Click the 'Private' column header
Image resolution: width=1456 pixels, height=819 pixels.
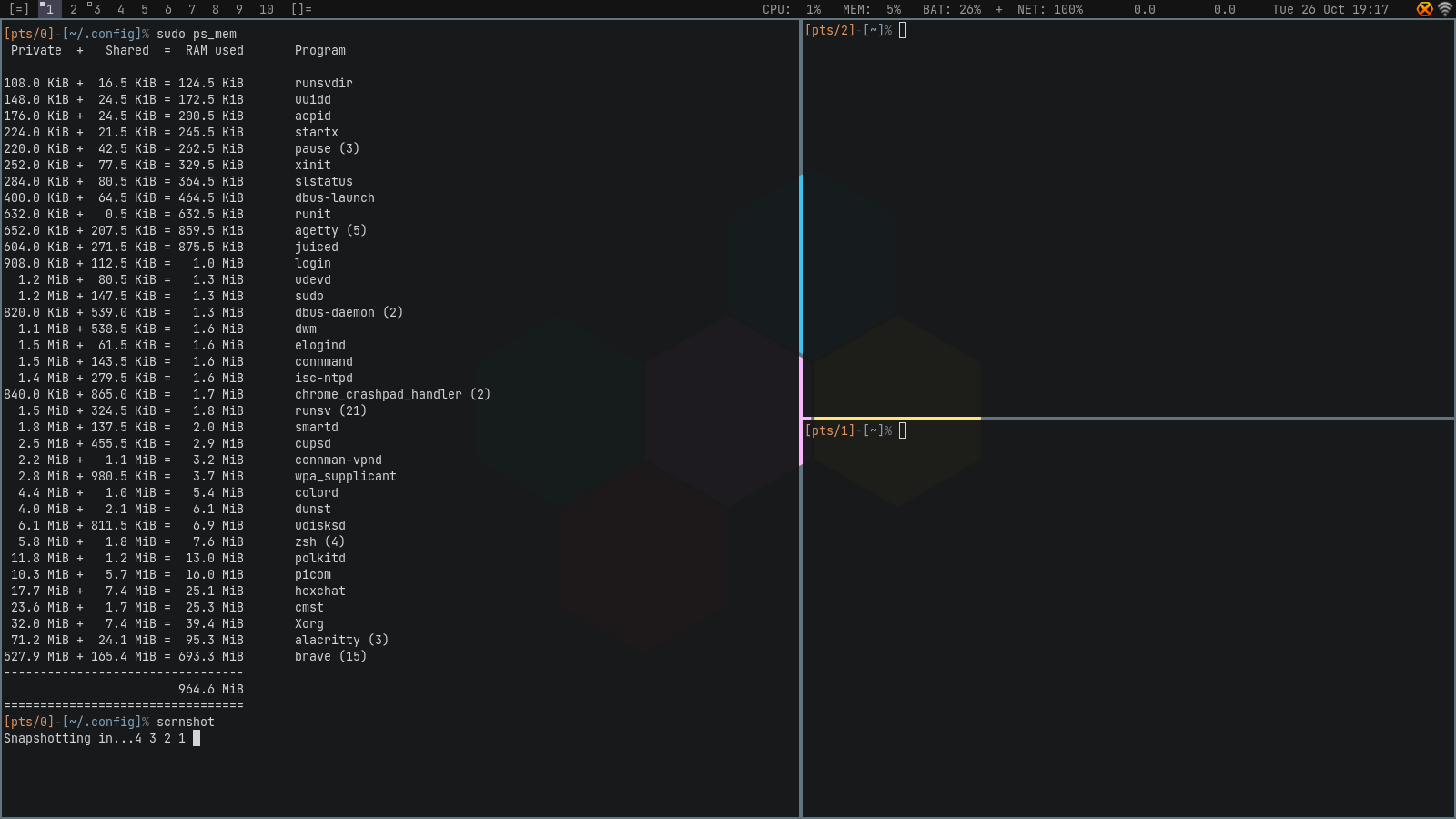click(36, 51)
